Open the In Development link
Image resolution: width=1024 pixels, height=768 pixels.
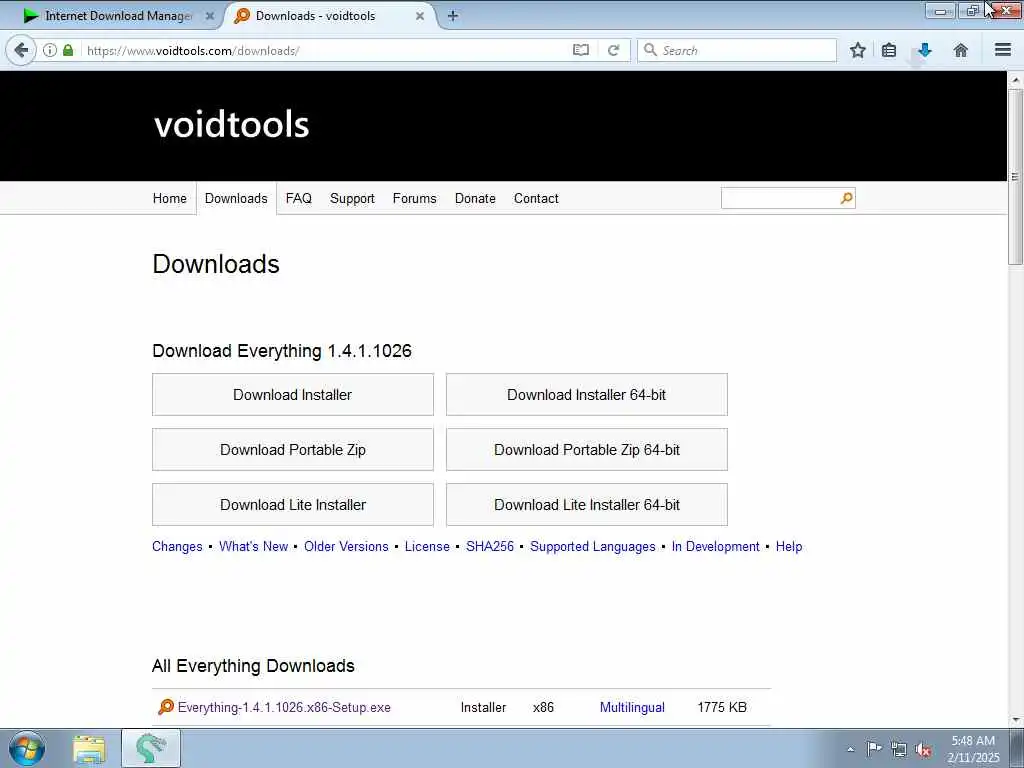pyautogui.click(x=715, y=546)
